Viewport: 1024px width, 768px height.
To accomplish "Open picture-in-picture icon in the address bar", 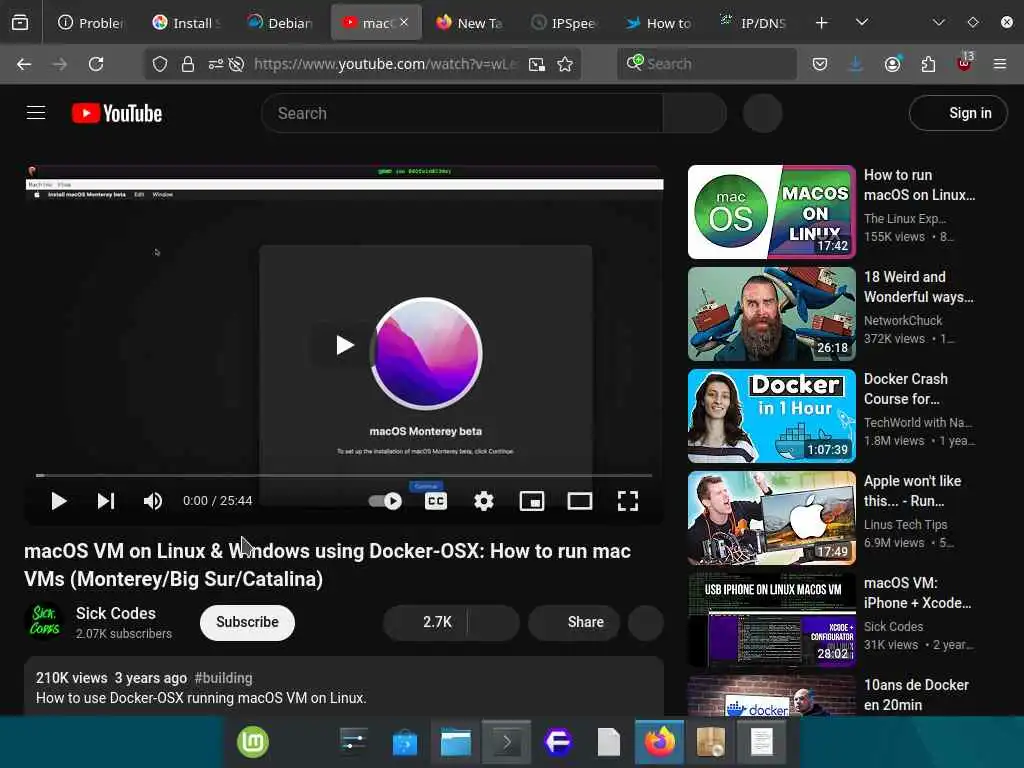I will [537, 64].
